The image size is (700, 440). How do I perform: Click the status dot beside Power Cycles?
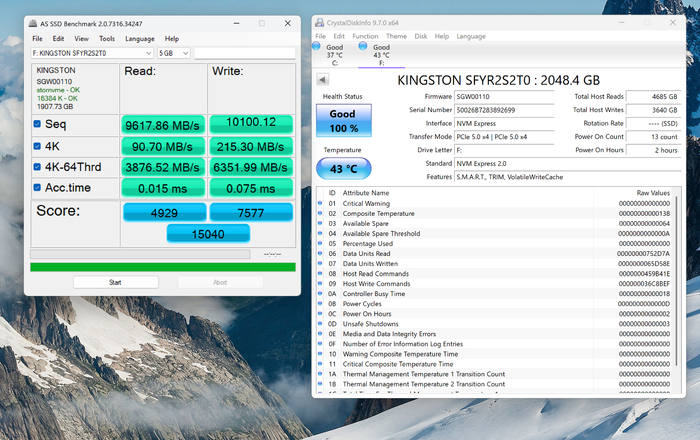point(320,303)
